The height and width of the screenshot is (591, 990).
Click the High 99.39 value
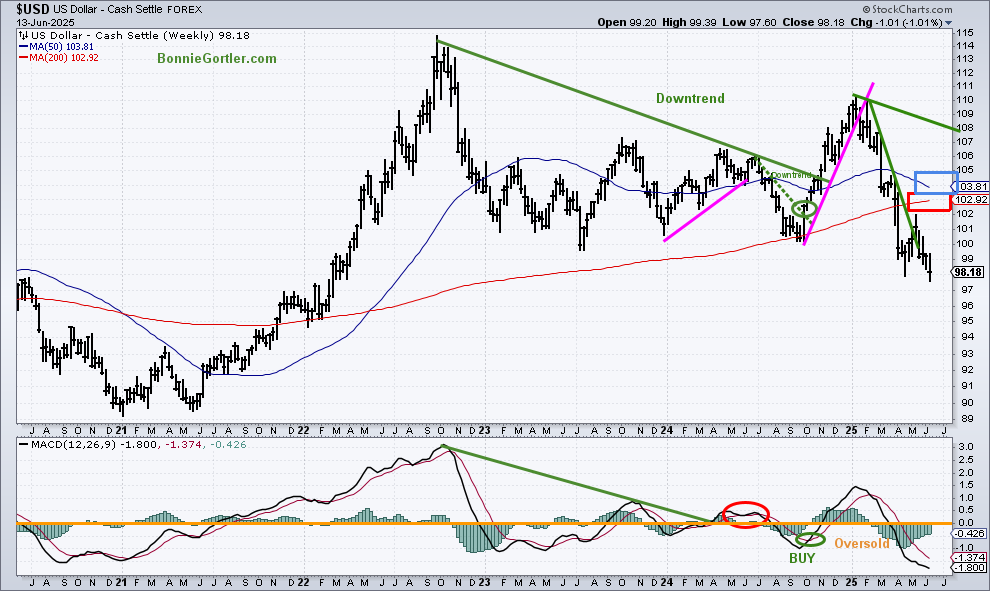click(x=689, y=23)
